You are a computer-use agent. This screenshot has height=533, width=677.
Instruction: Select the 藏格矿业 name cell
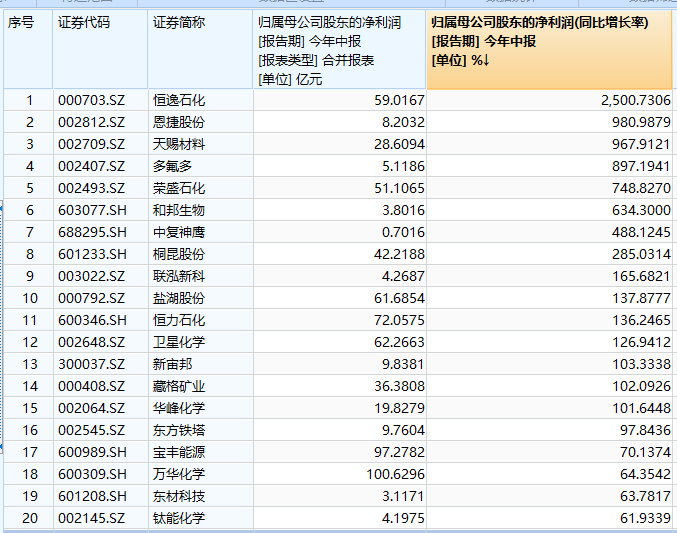coord(200,387)
